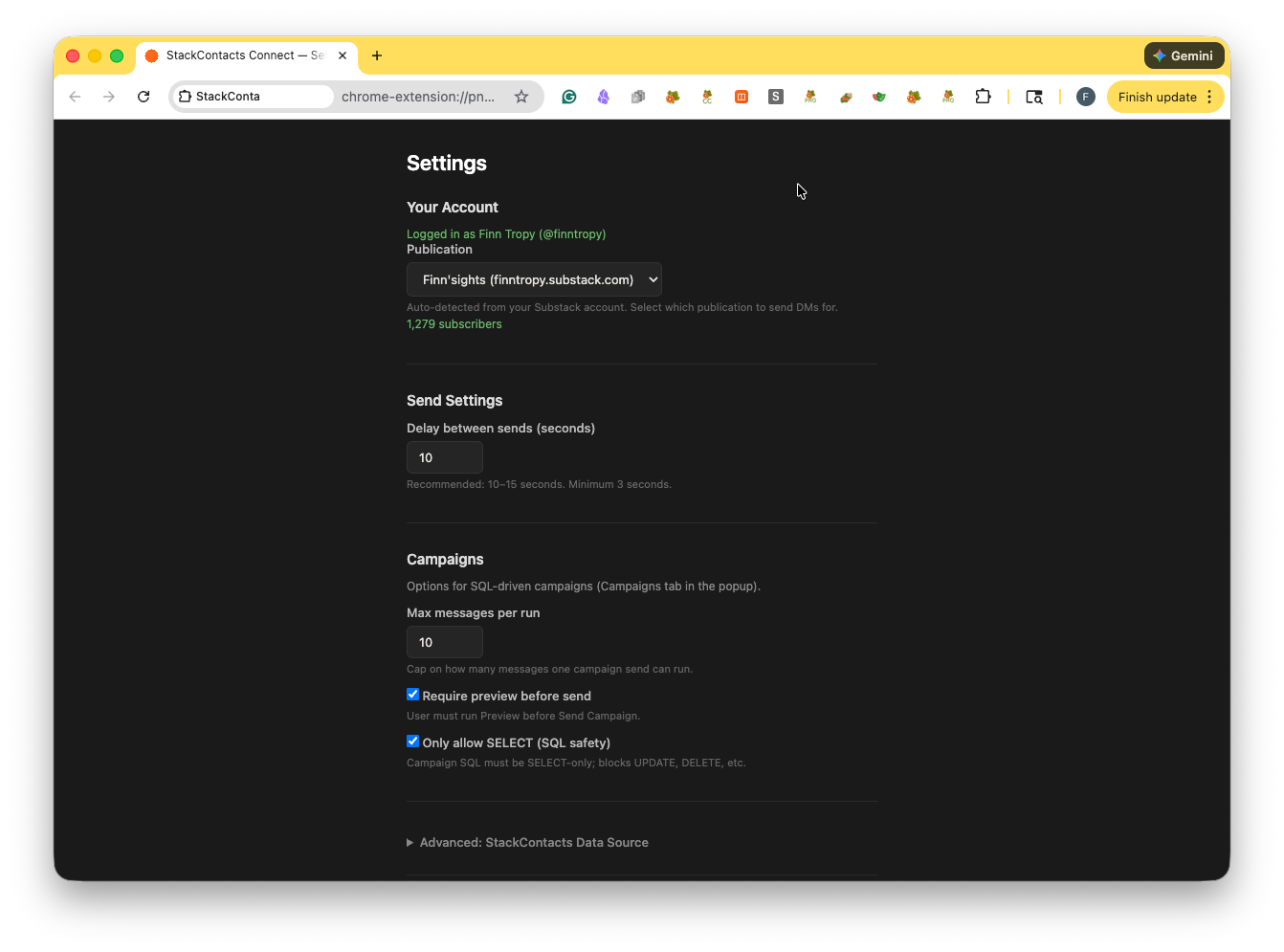Click the Max messages per run field
The height and width of the screenshot is (952, 1284).
[x=445, y=642]
